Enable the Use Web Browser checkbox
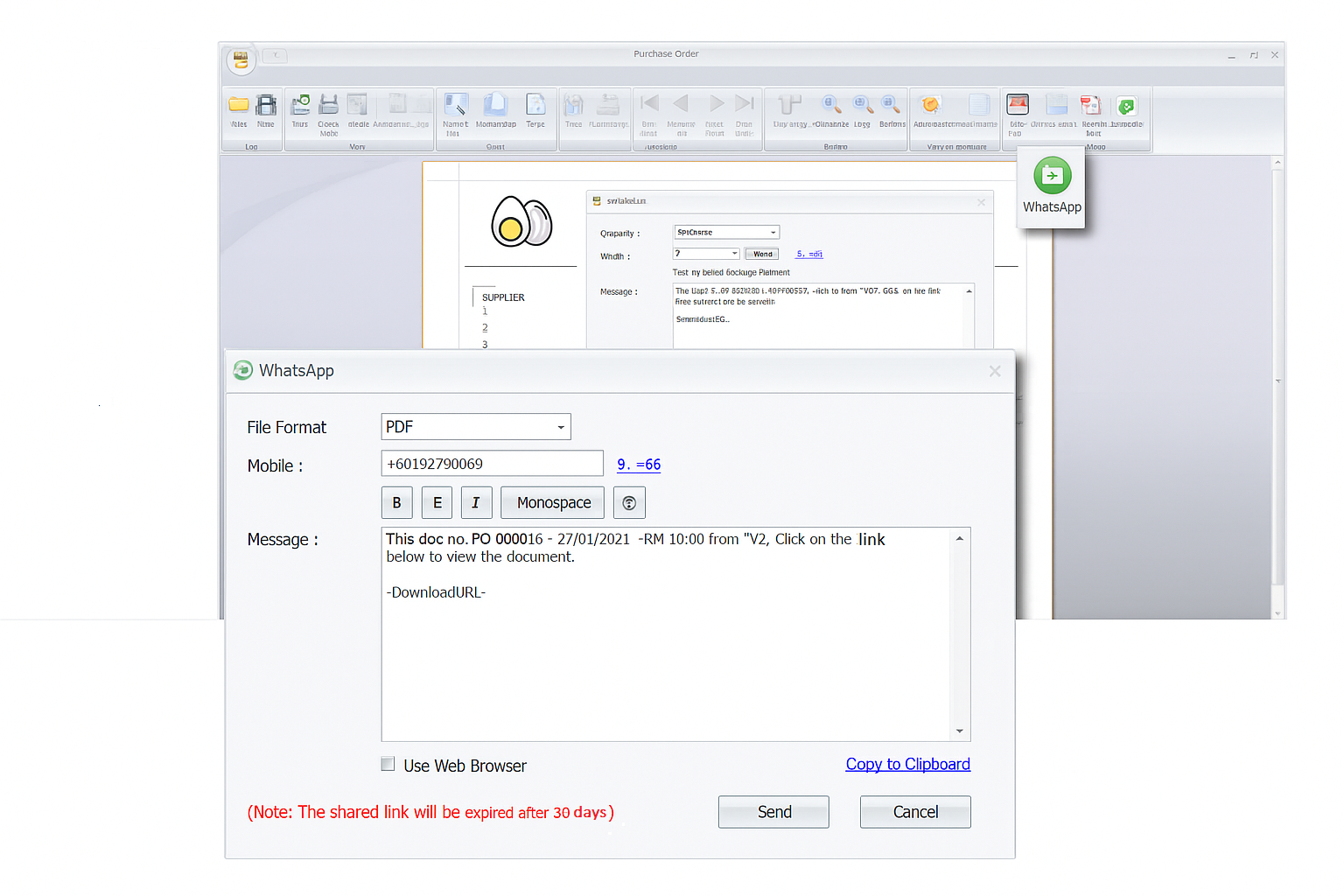This screenshot has width=1344, height=896. [388, 763]
